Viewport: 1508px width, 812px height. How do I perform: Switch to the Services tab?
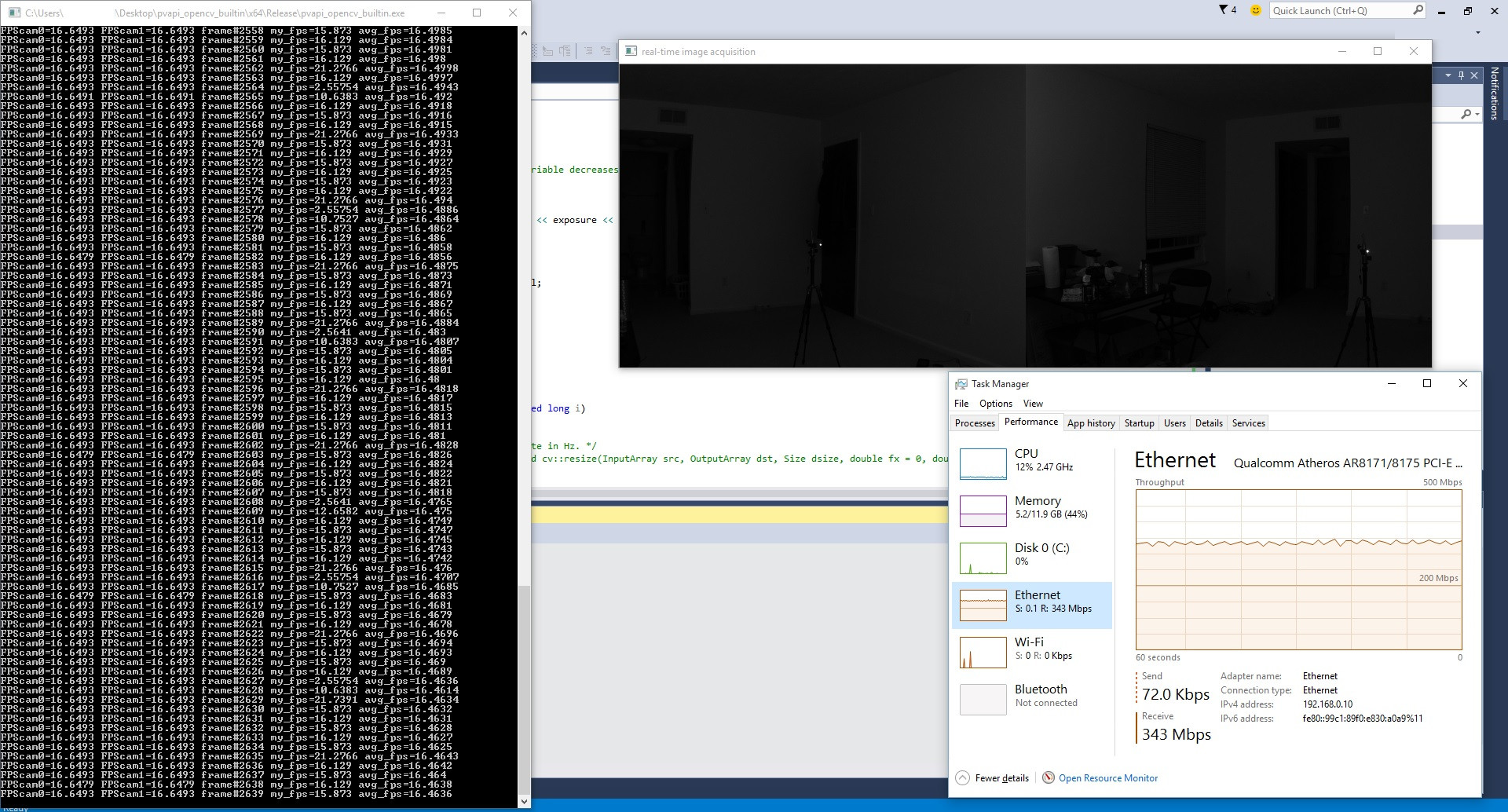(1247, 422)
